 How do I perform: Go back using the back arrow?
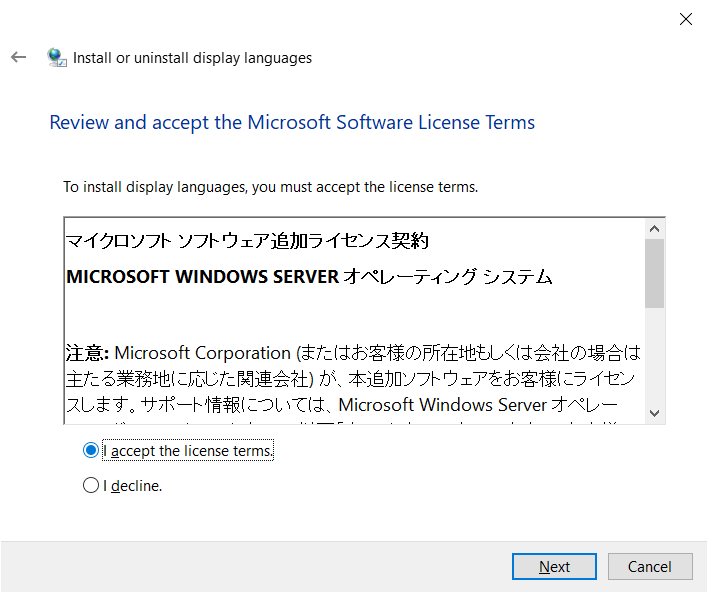click(19, 57)
